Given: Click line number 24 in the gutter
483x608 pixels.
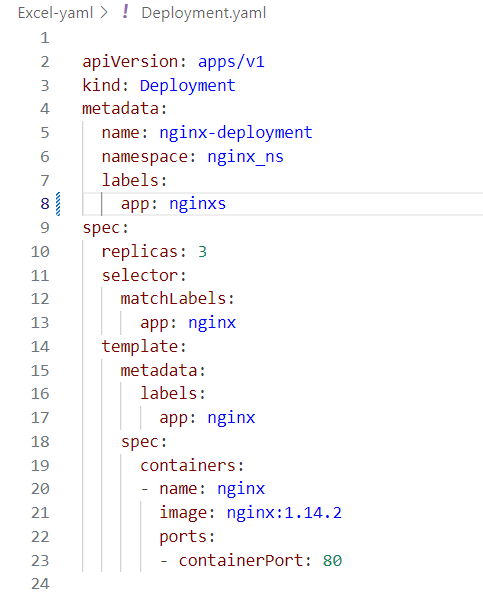Looking at the screenshot, I should tap(40, 584).
